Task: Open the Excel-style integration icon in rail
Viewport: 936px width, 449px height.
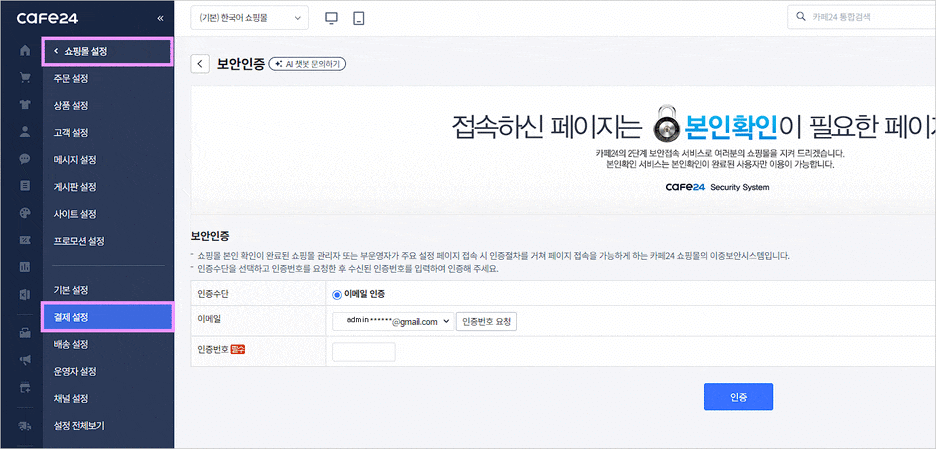Action: click(x=25, y=294)
